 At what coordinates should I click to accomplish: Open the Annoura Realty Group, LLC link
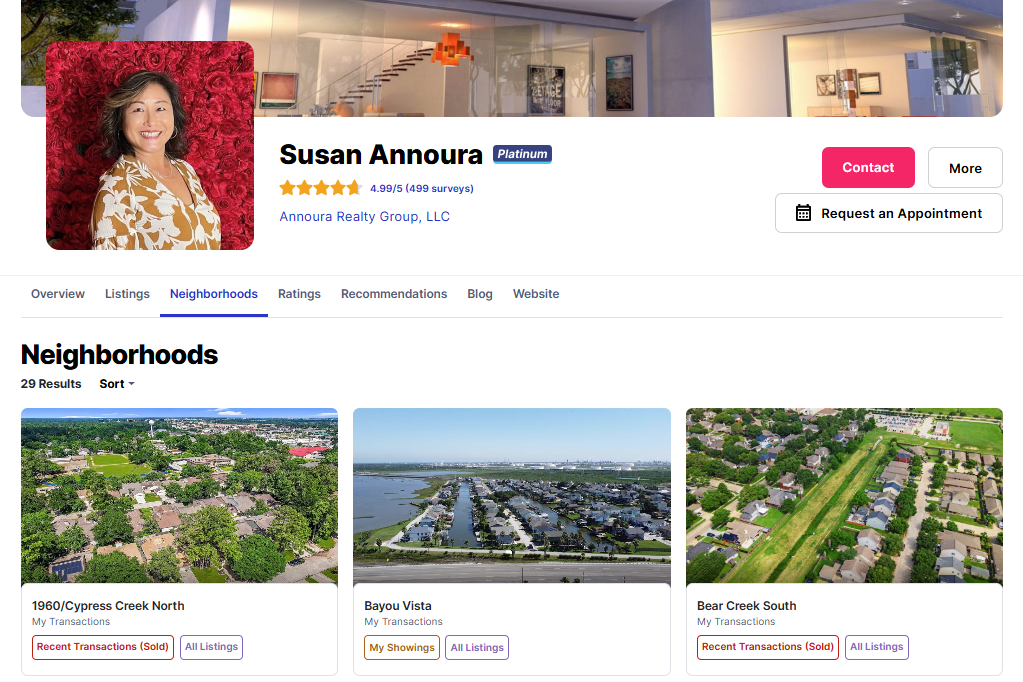(x=365, y=217)
